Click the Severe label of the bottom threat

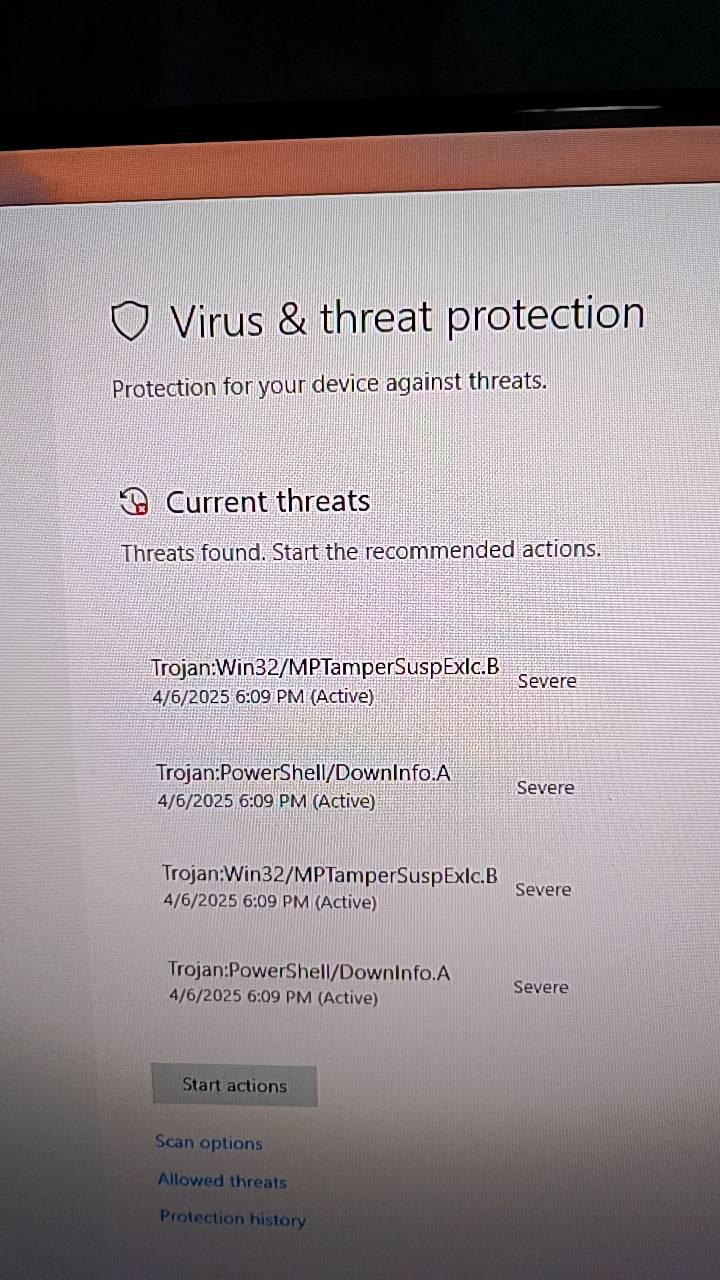[541, 987]
